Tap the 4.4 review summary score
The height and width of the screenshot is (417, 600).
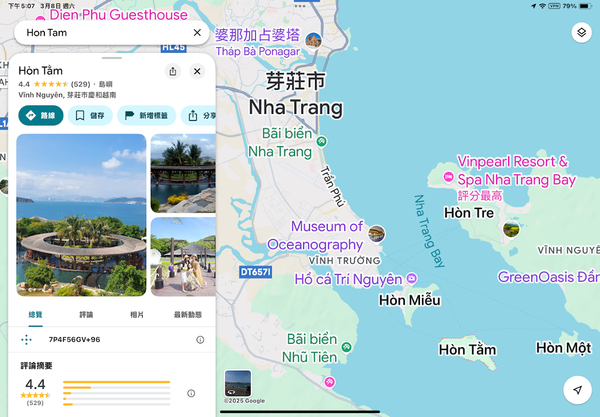pyautogui.click(x=35, y=384)
